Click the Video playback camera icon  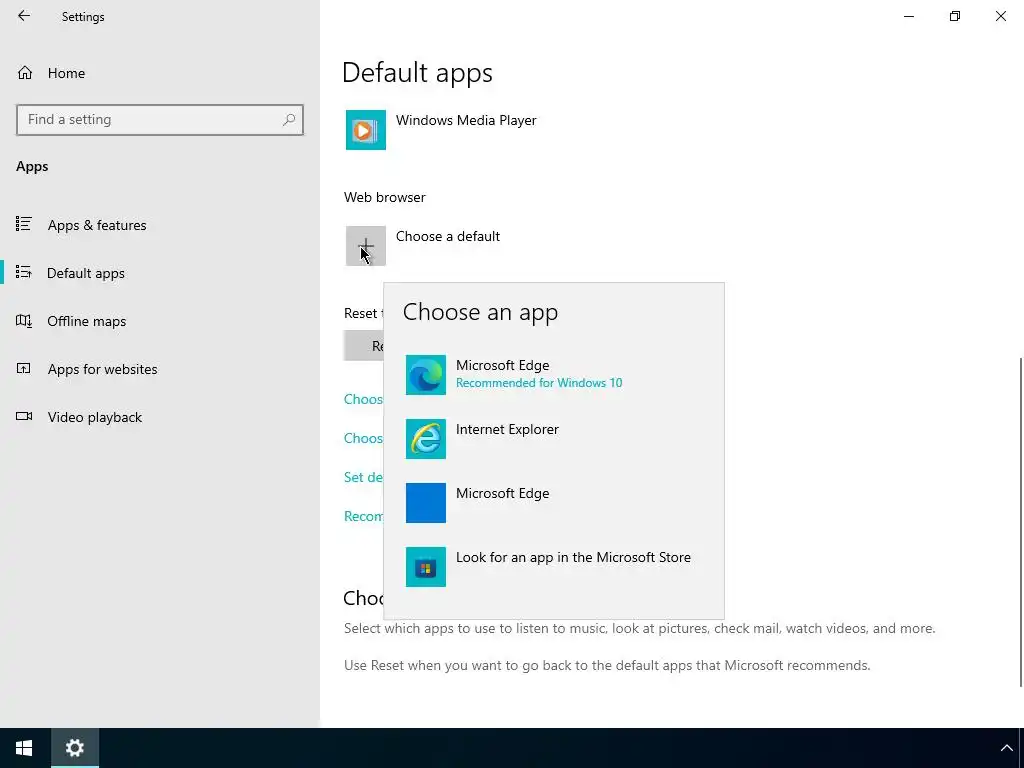(24, 417)
